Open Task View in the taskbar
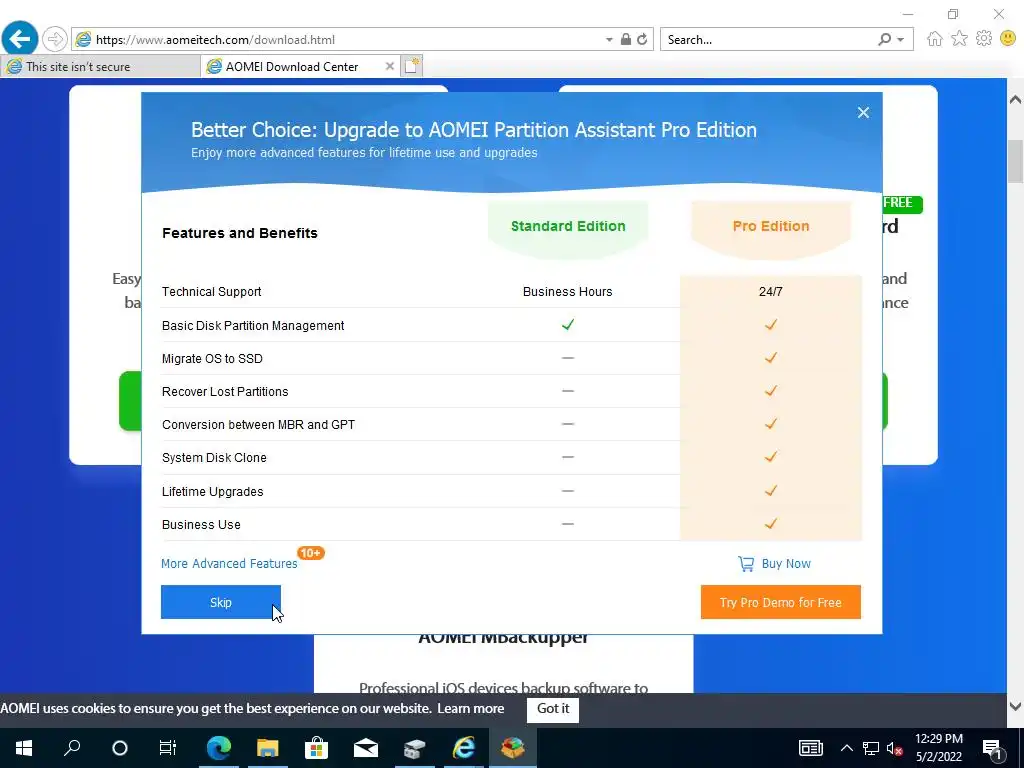Viewport: 1024px width, 768px height. coord(168,748)
